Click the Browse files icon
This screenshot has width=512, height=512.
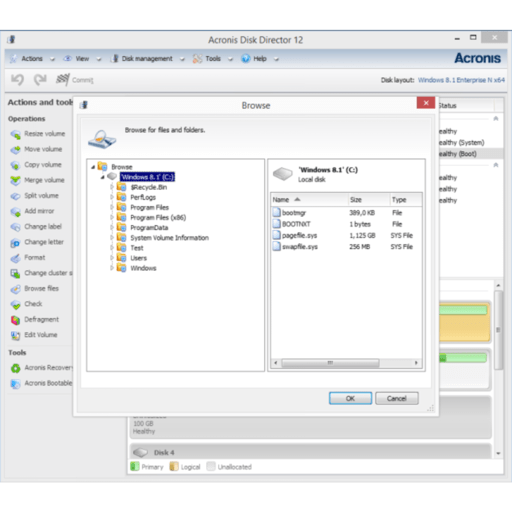tap(15, 289)
